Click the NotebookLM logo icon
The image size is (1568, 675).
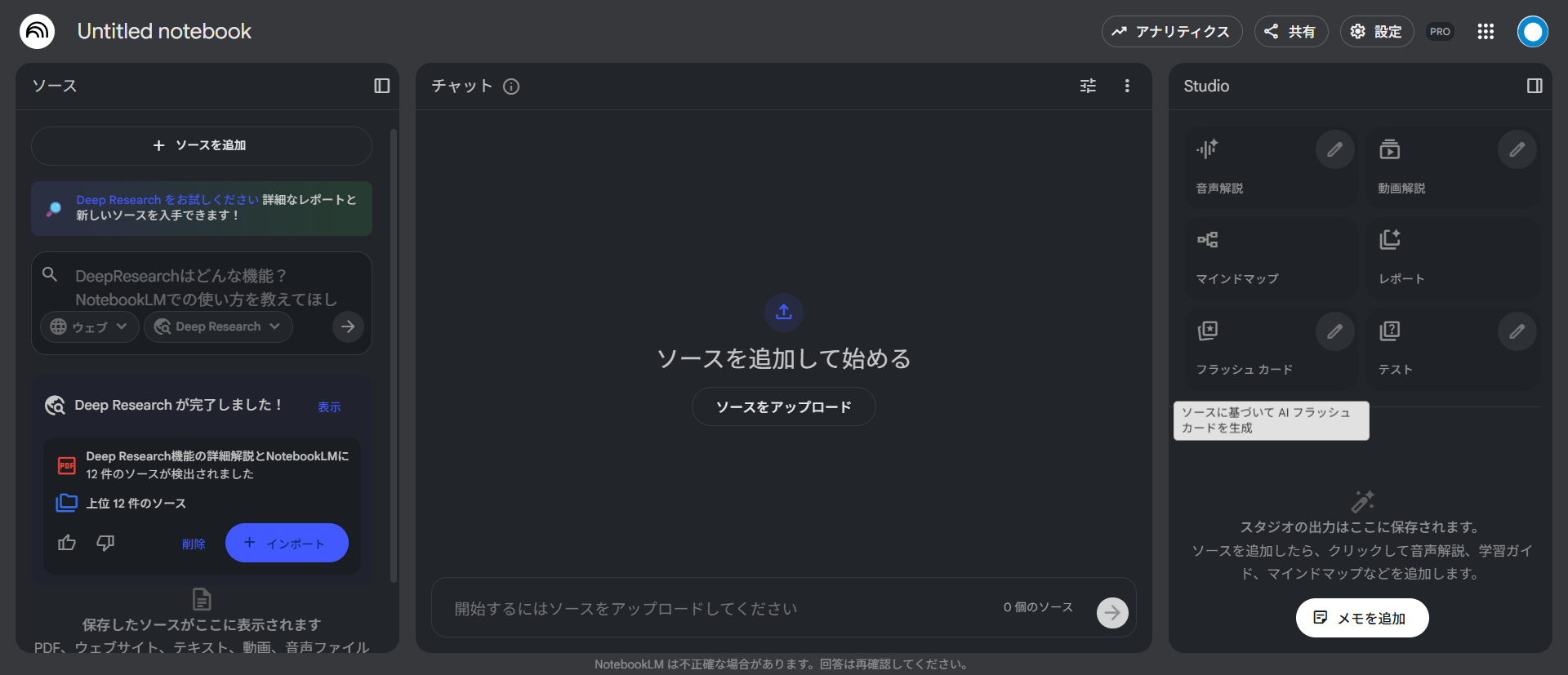(x=37, y=31)
